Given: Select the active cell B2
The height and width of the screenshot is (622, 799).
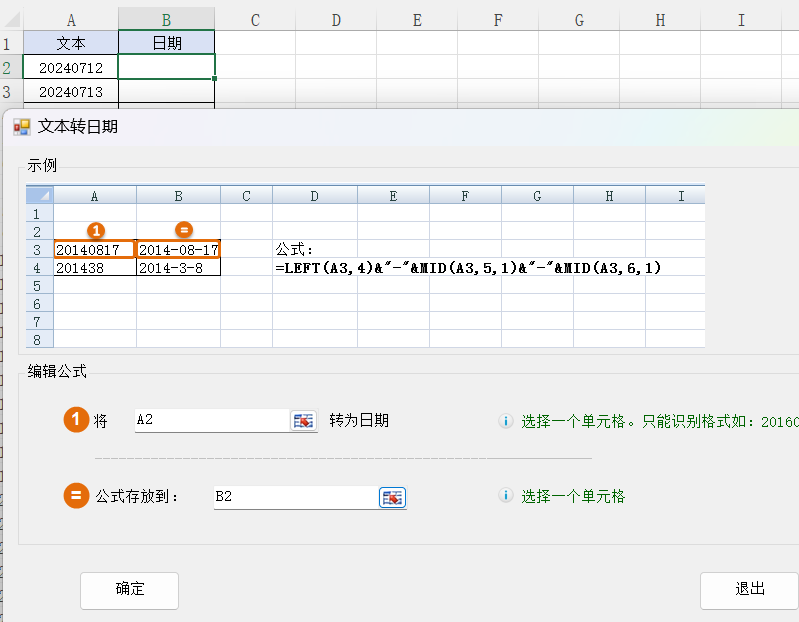Looking at the screenshot, I should [x=166, y=67].
